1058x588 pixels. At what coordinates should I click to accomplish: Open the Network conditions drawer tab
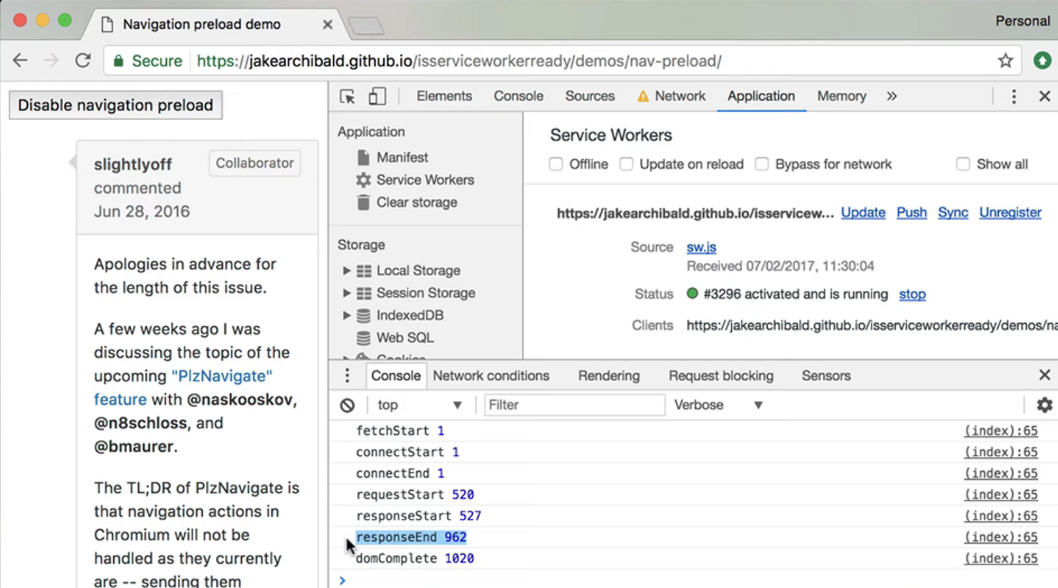tap(491, 376)
